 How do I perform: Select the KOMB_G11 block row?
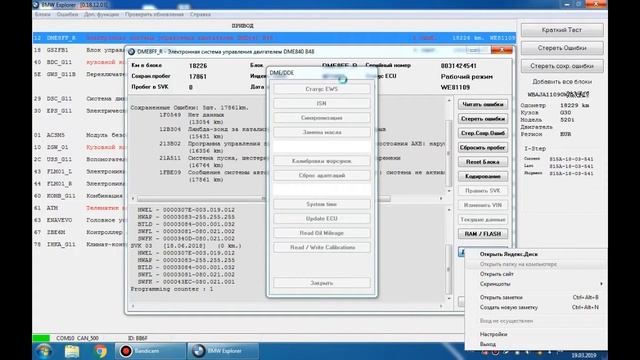[79, 196]
